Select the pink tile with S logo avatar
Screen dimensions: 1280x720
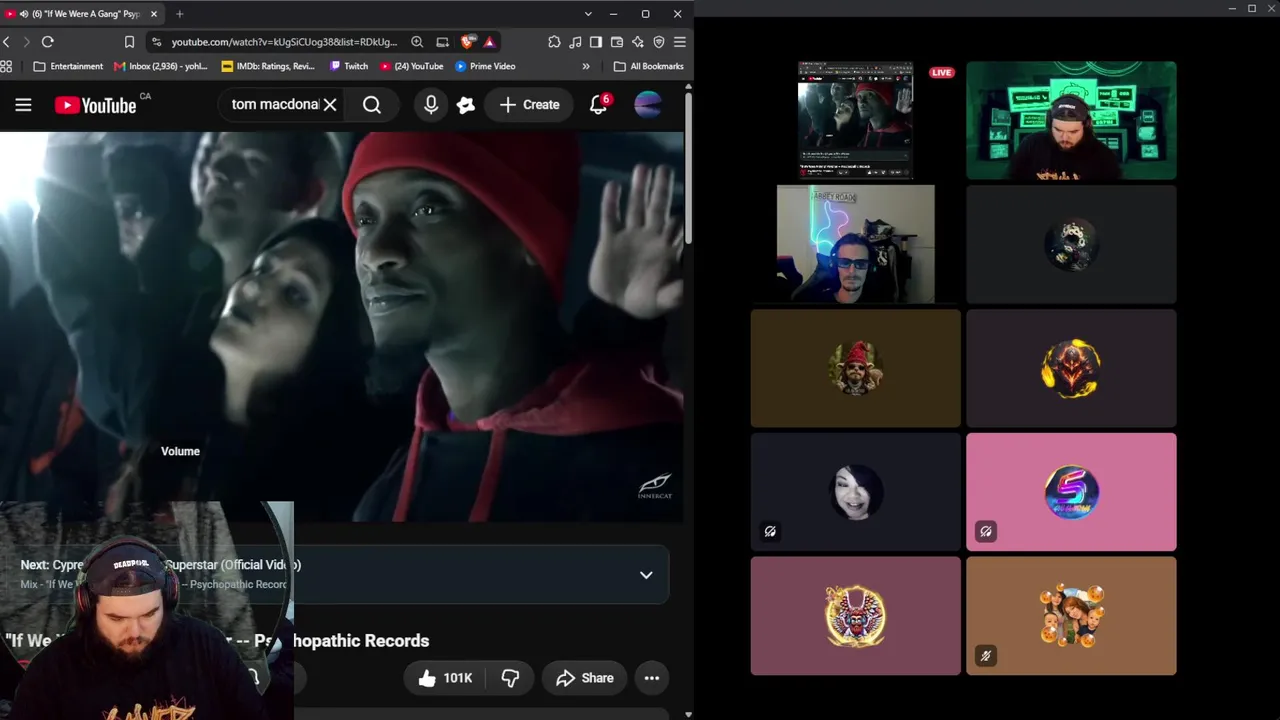pos(1071,492)
